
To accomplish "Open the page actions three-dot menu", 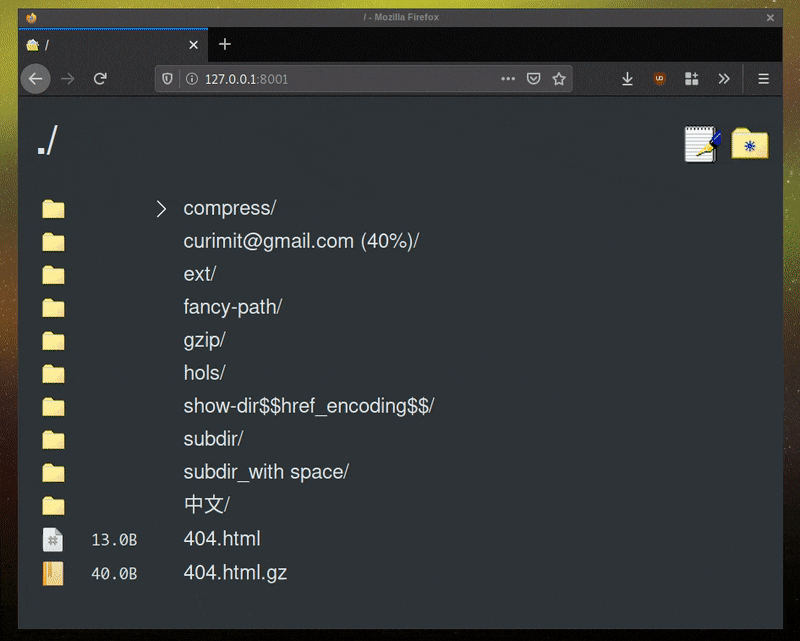I will click(x=508, y=79).
